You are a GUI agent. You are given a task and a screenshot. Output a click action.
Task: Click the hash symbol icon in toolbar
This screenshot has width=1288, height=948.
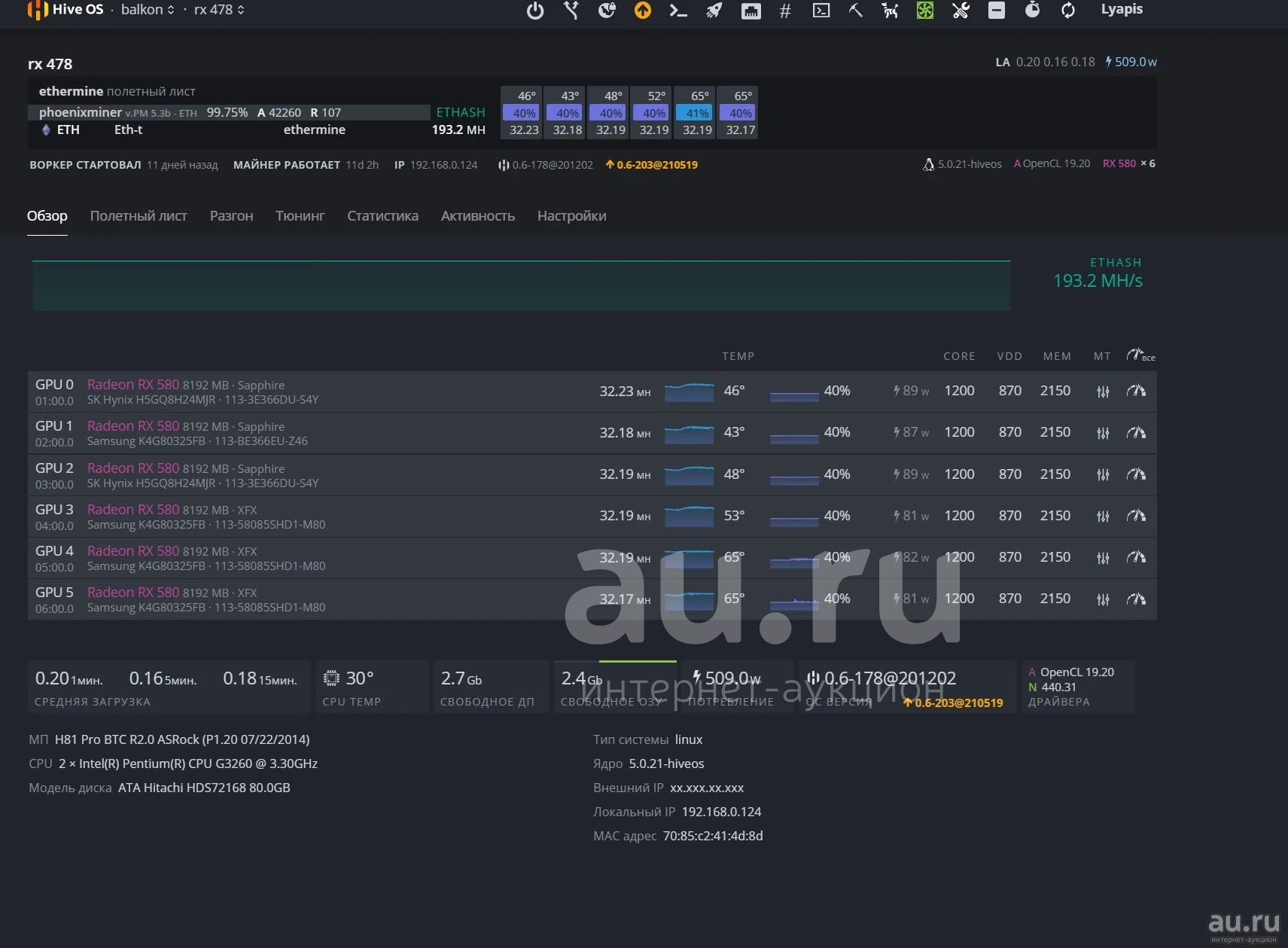coord(785,11)
